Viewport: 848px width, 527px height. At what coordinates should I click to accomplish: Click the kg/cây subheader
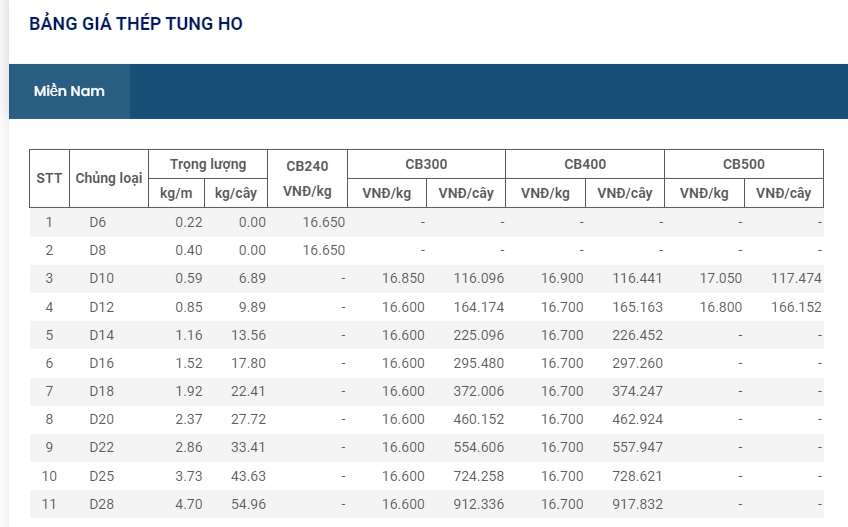coord(236,193)
